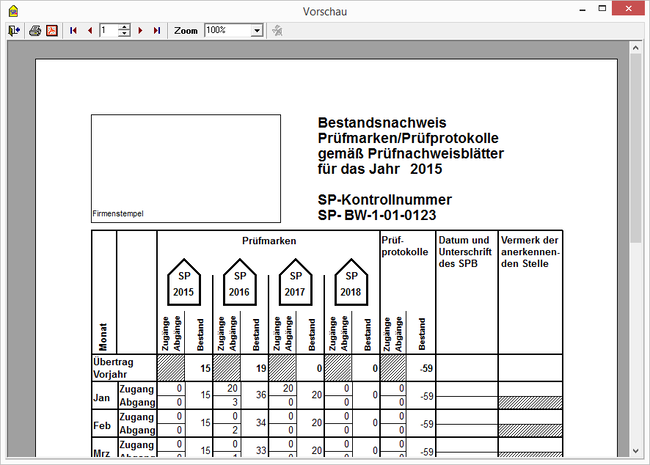Image resolution: width=650 pixels, height=465 pixels.
Task: Click the exit preview door icon
Action: point(13,31)
